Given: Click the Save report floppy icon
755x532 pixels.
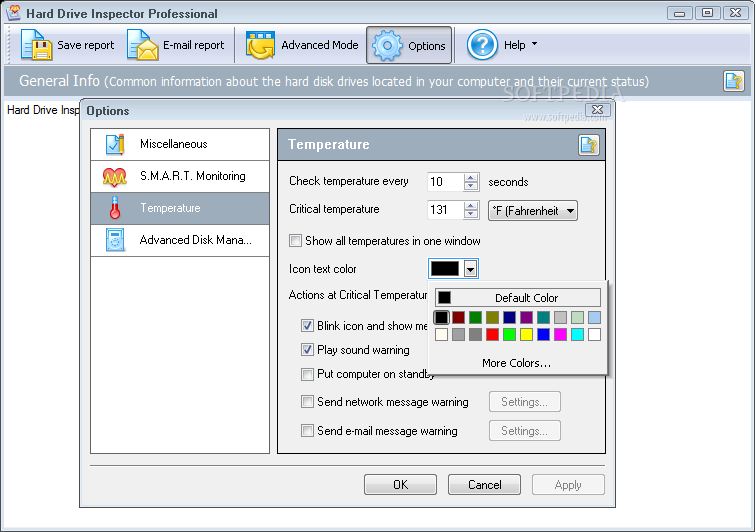Looking at the screenshot, I should (x=36, y=45).
